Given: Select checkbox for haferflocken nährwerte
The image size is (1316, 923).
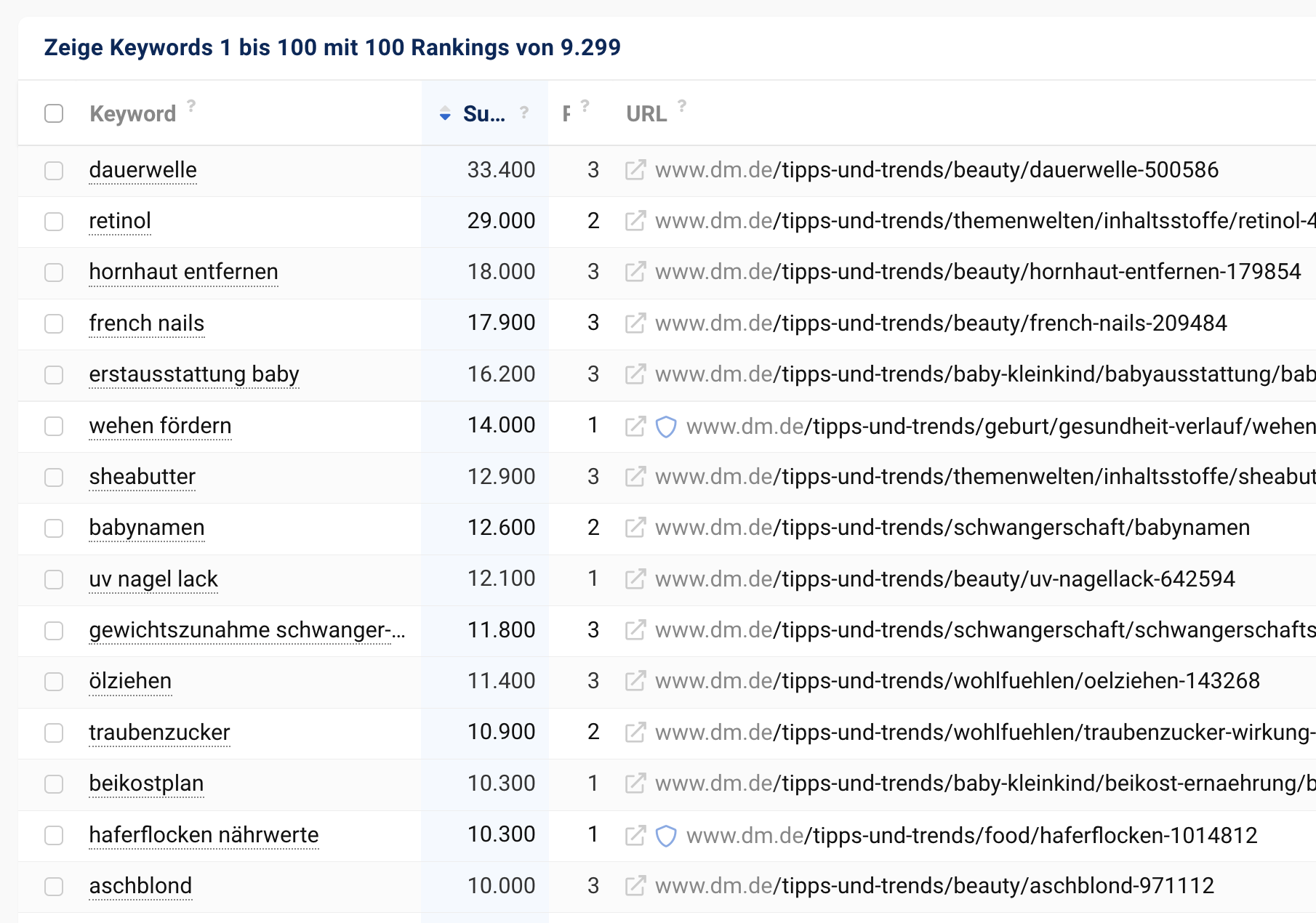Looking at the screenshot, I should (54, 836).
